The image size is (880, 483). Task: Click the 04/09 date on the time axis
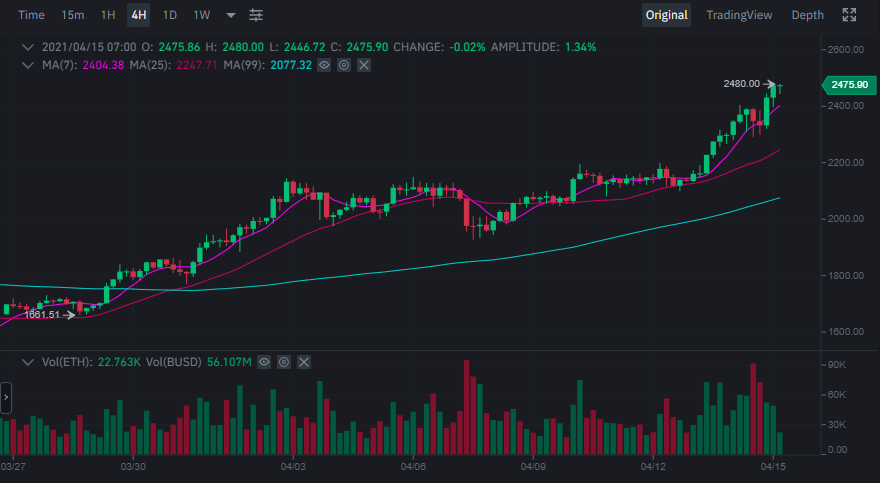[x=533, y=467]
